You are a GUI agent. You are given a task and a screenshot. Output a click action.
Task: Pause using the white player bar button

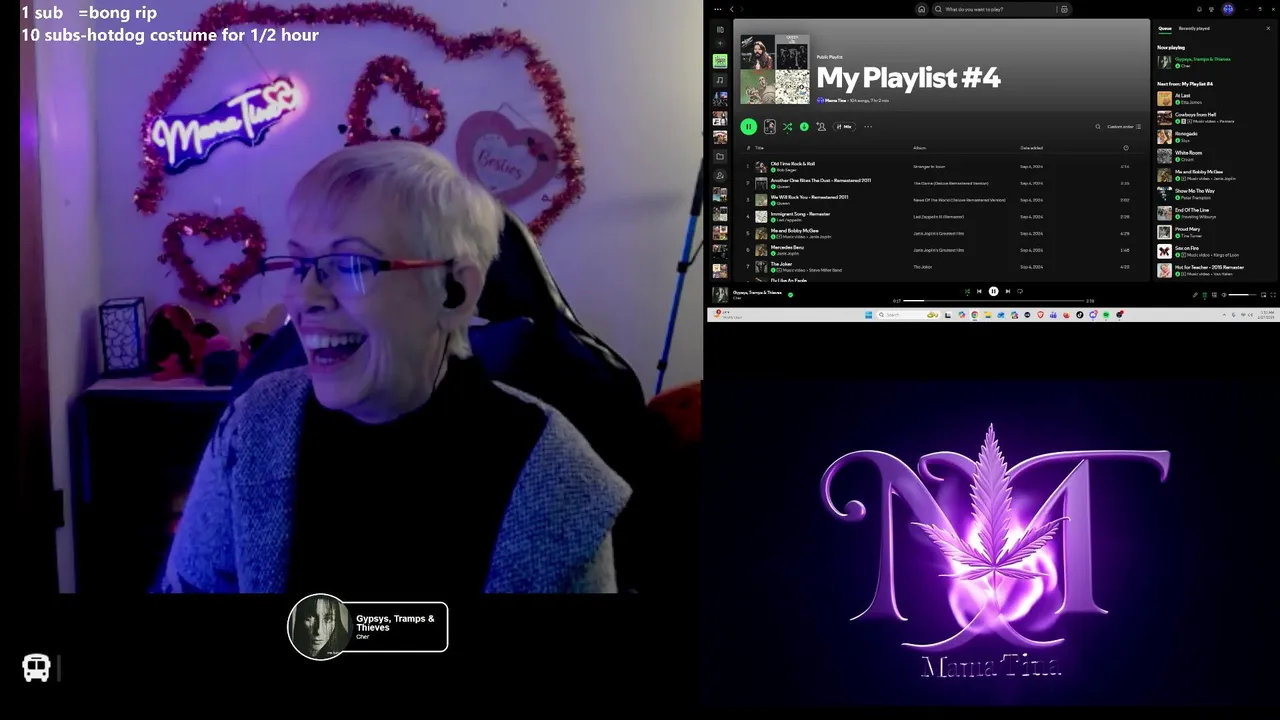point(993,291)
